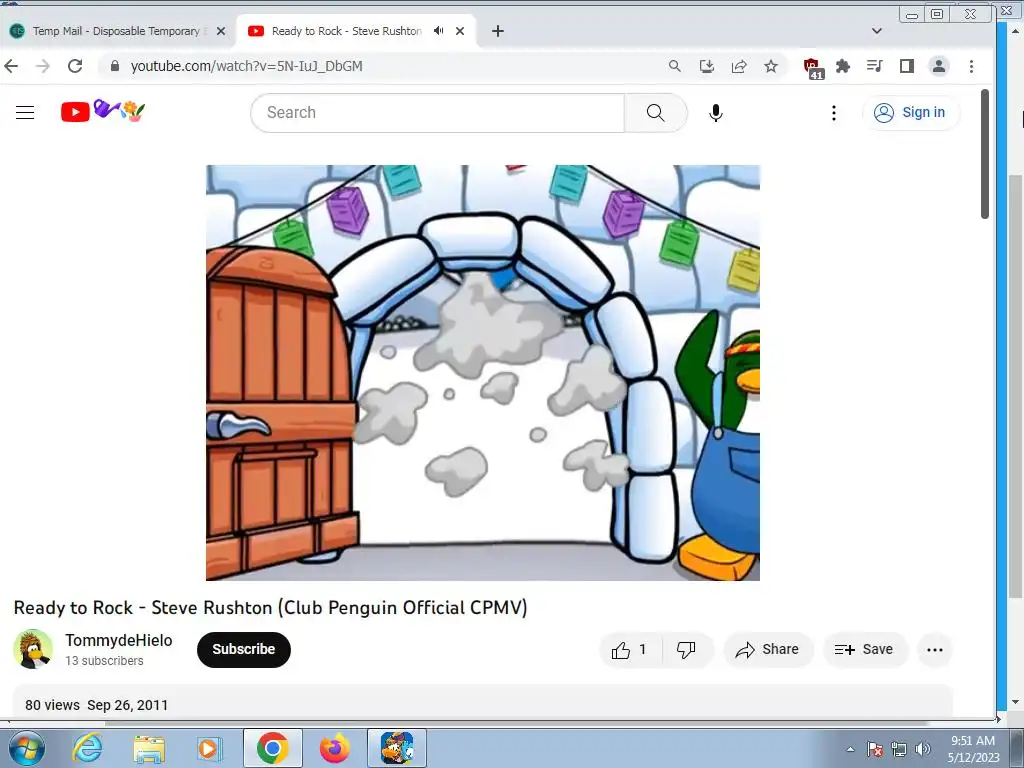The height and width of the screenshot is (768, 1024).
Task: Open the Extensions puzzle icon
Action: (x=843, y=66)
